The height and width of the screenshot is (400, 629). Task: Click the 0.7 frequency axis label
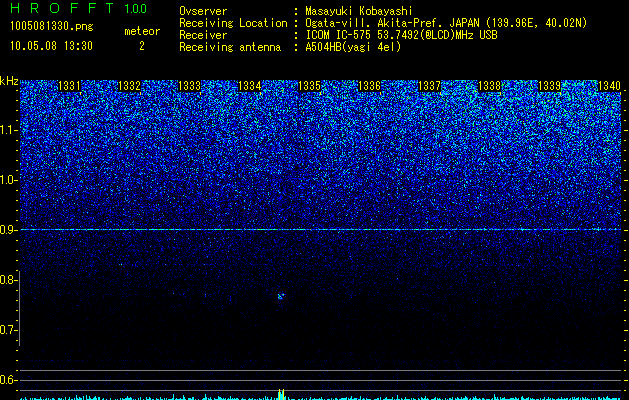pyautogui.click(x=9, y=330)
